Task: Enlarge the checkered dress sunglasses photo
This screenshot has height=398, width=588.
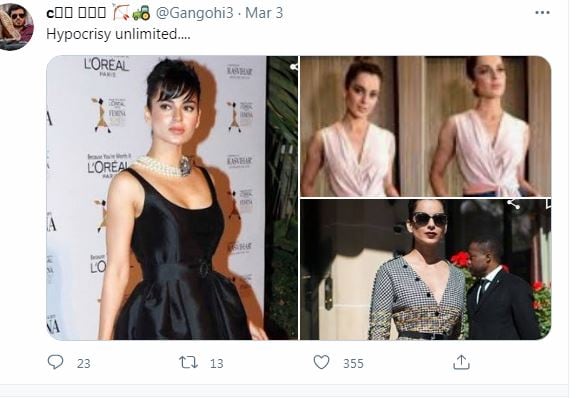Action: [x=426, y=270]
